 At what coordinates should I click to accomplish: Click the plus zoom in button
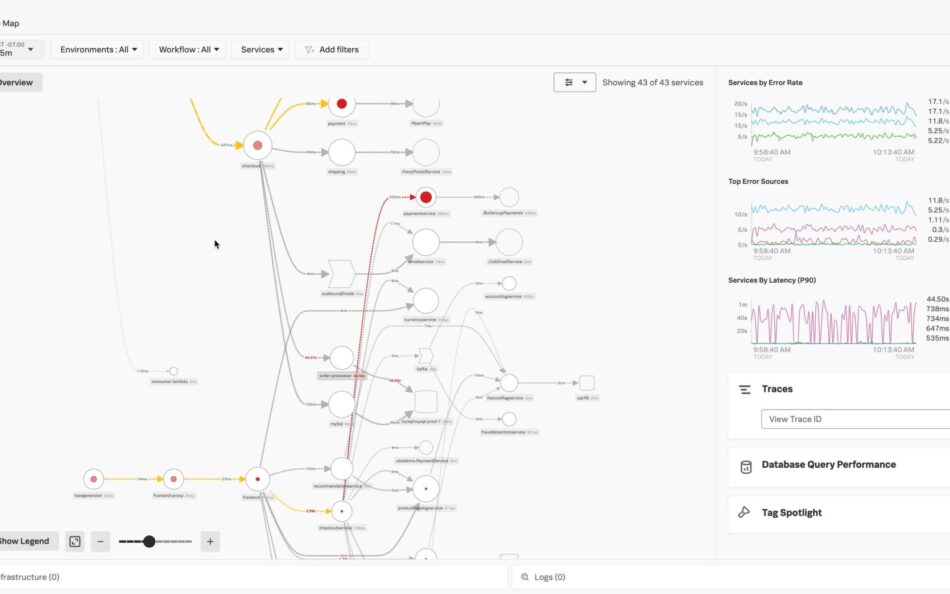210,541
